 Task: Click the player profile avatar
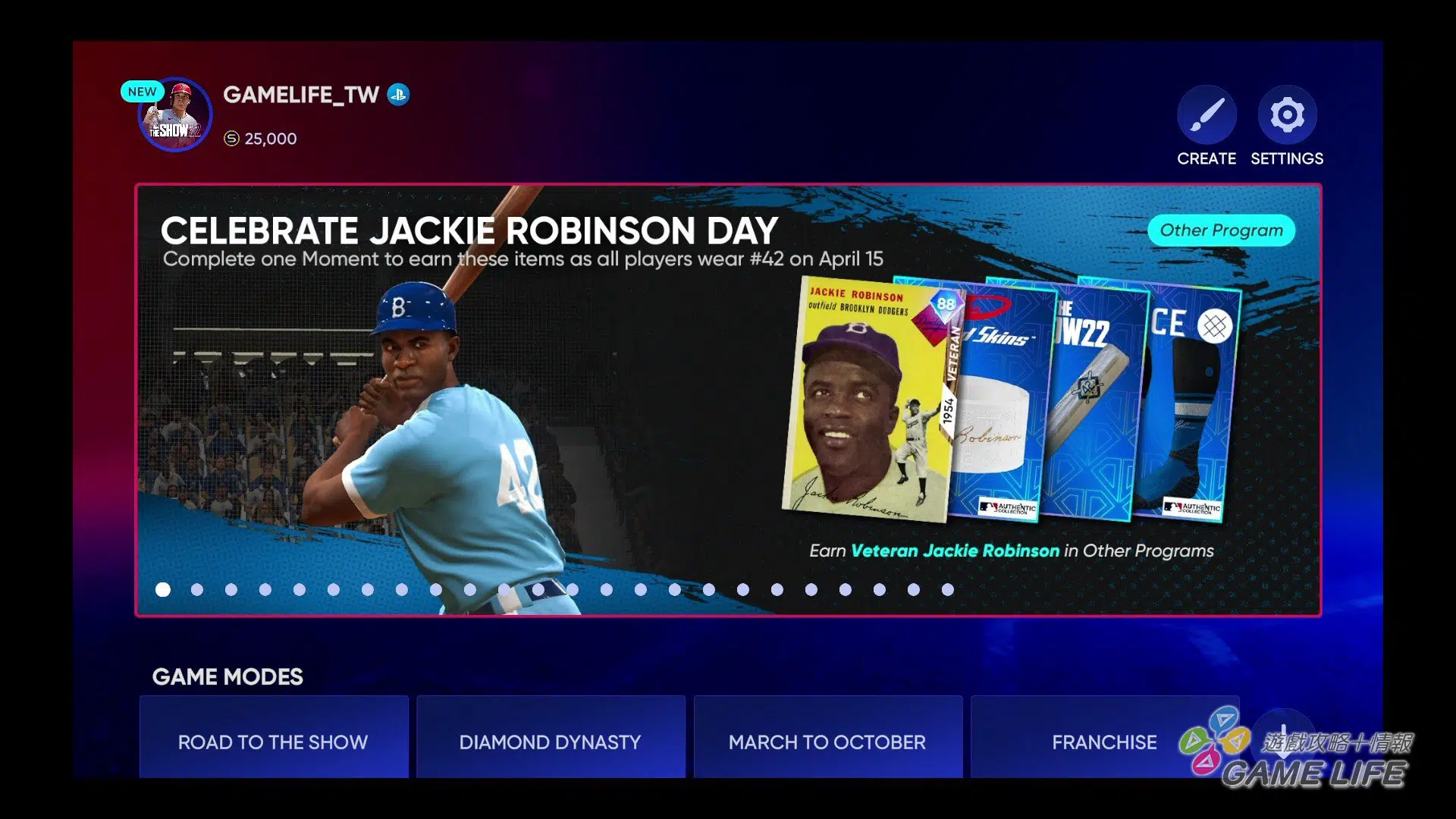click(x=175, y=115)
